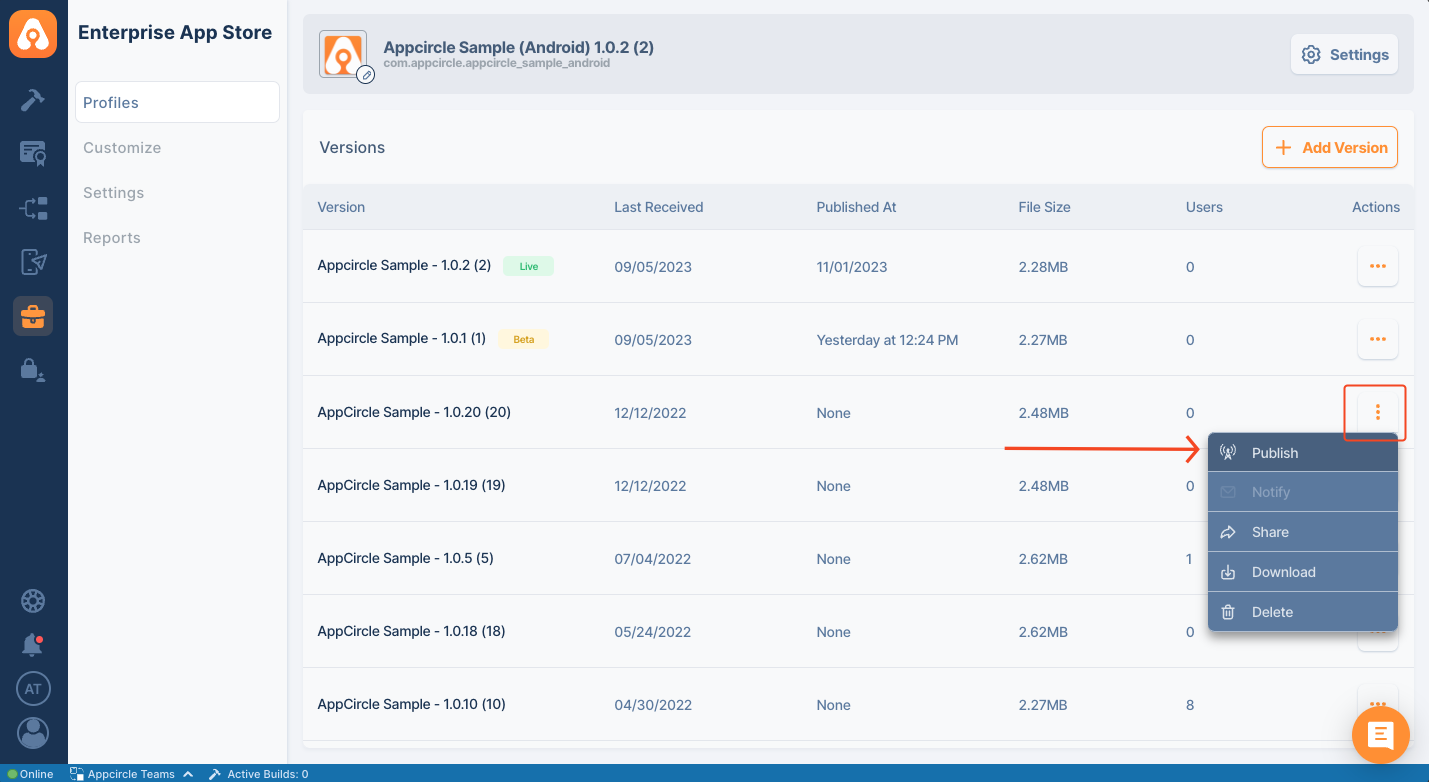Click the Live badge on version 1.0.2
Viewport: 1429px width, 782px height.
[528, 266]
